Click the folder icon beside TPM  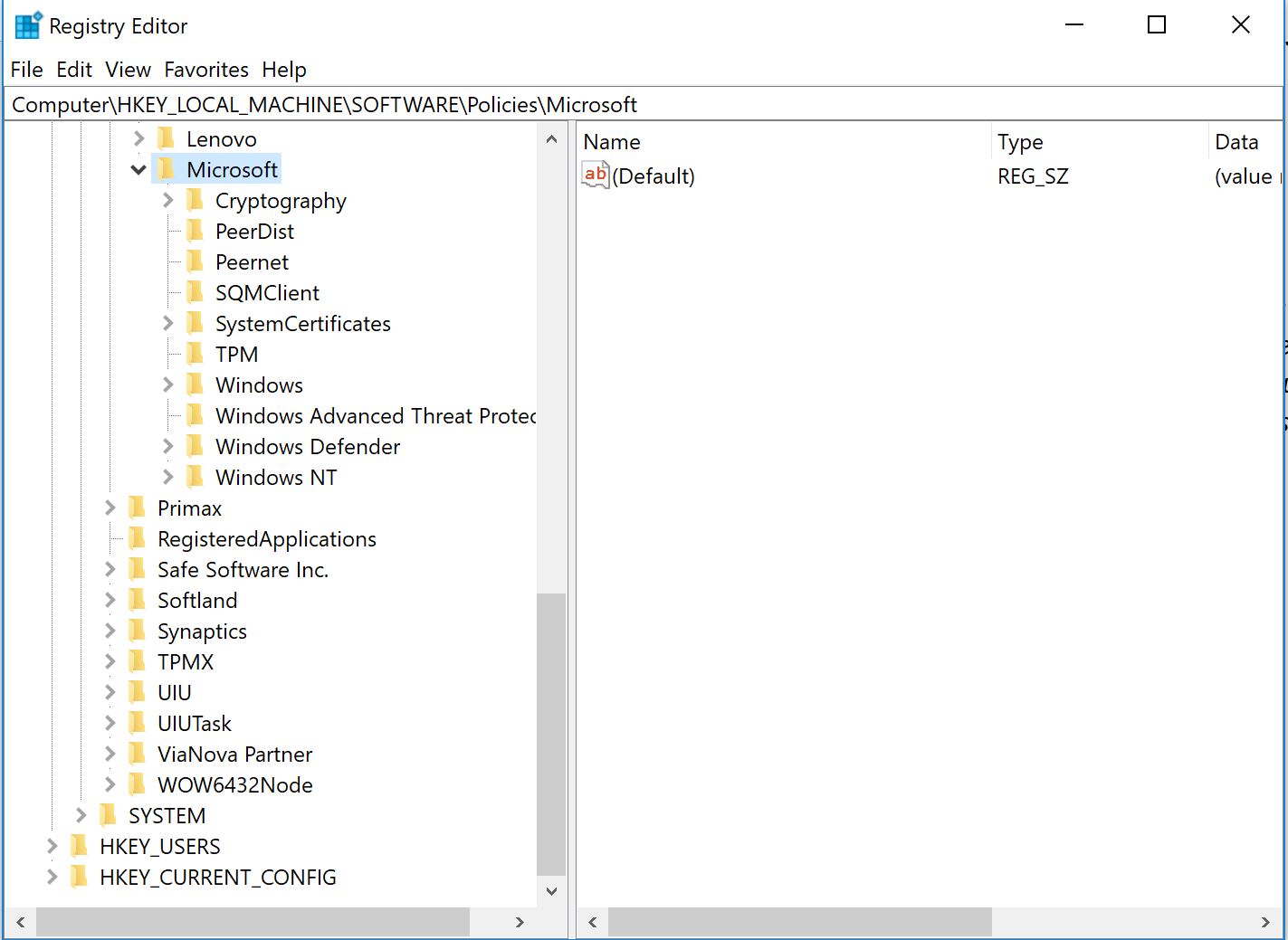pyautogui.click(x=195, y=354)
